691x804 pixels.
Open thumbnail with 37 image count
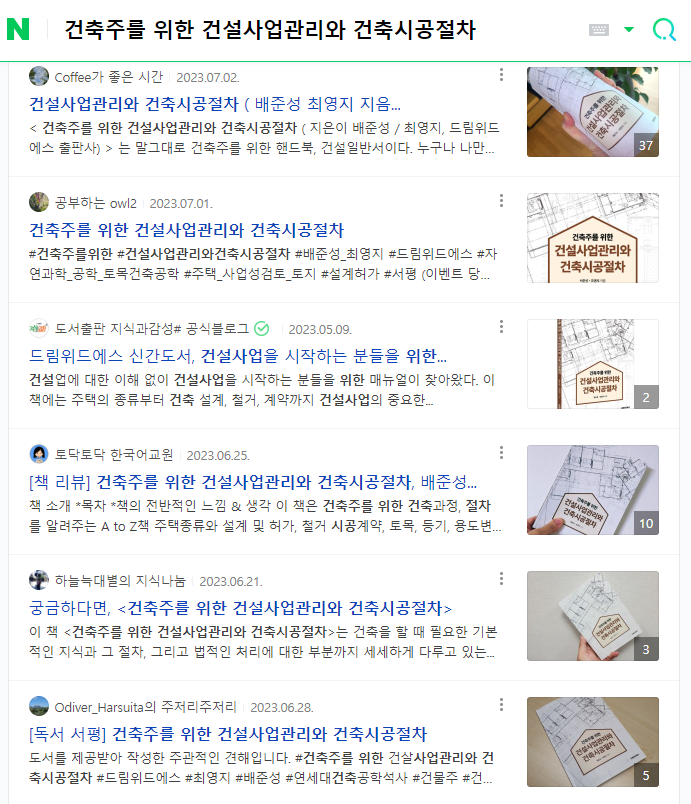click(x=593, y=112)
